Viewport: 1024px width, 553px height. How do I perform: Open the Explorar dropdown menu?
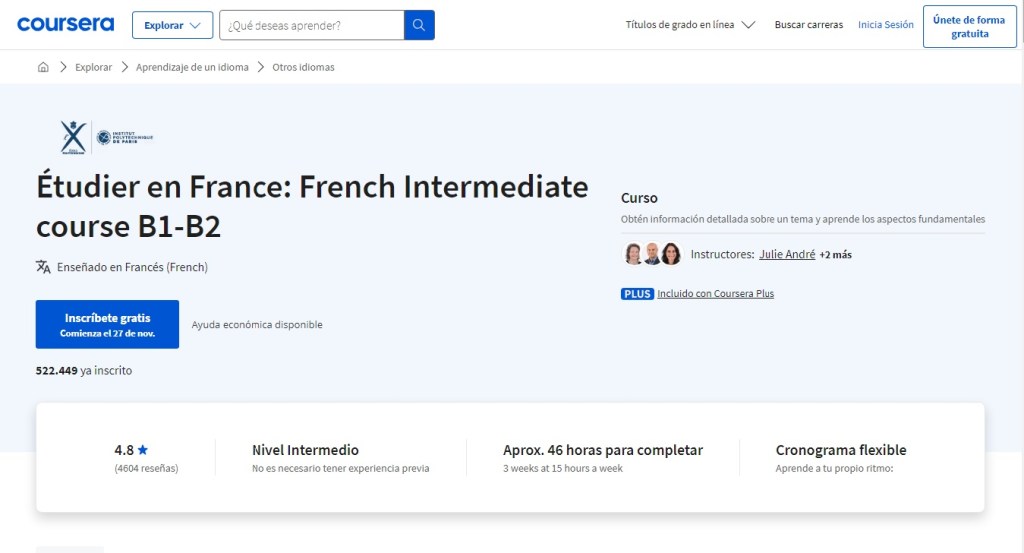point(172,25)
